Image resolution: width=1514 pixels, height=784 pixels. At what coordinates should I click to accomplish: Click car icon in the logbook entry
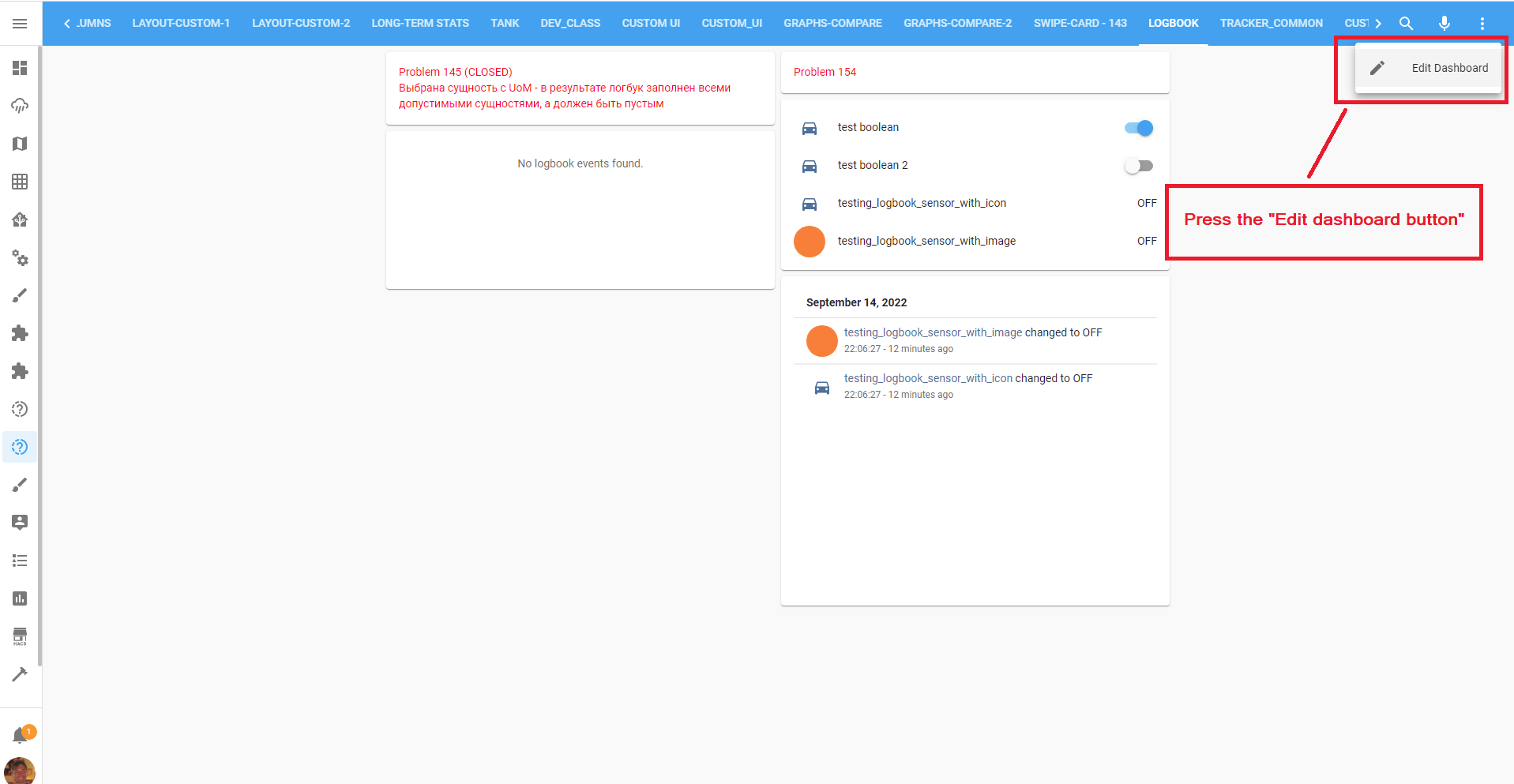[x=822, y=387]
